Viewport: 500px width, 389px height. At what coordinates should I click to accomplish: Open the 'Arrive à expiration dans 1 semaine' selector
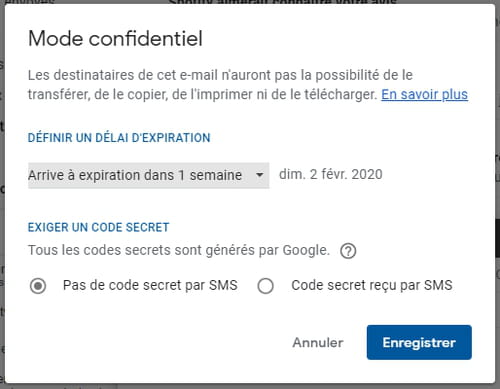149,175
